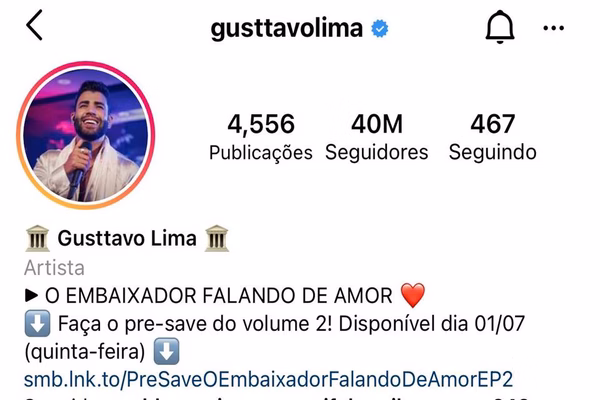Tap the down arrow emoji before Faça

[x=37, y=323]
